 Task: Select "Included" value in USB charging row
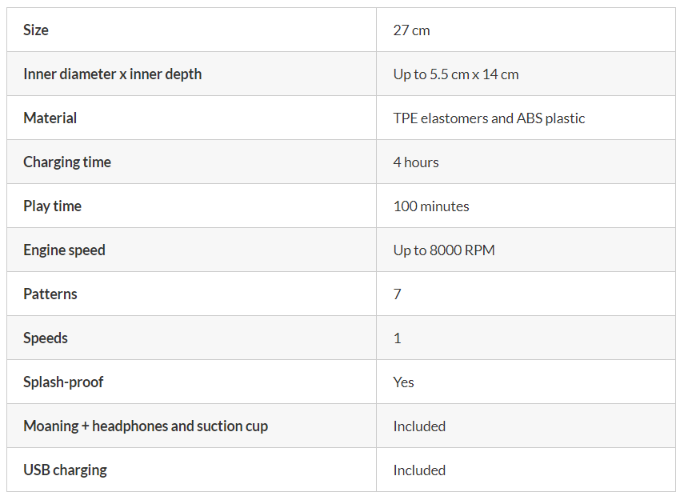(419, 470)
